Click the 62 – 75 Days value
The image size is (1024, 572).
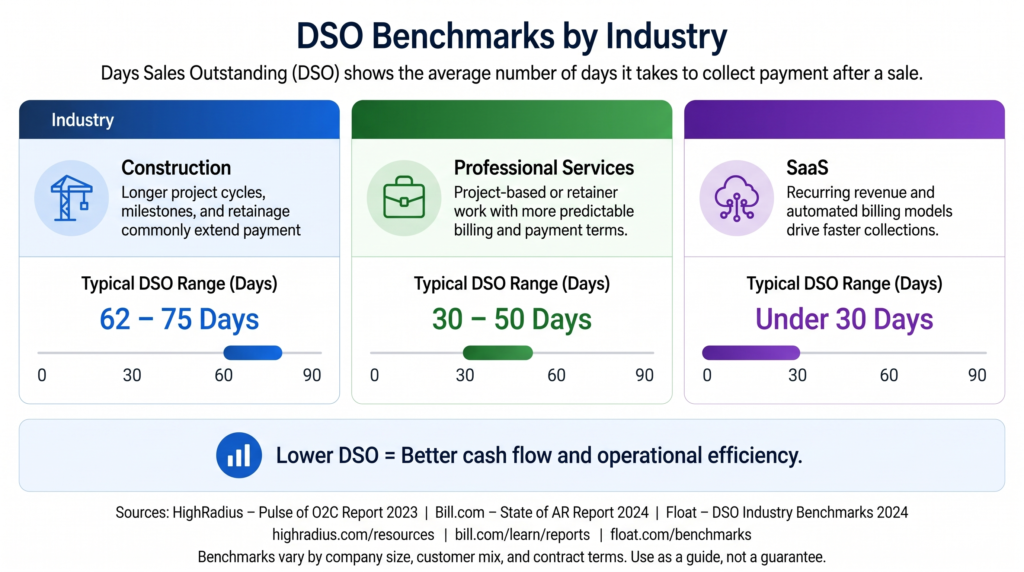(180, 319)
